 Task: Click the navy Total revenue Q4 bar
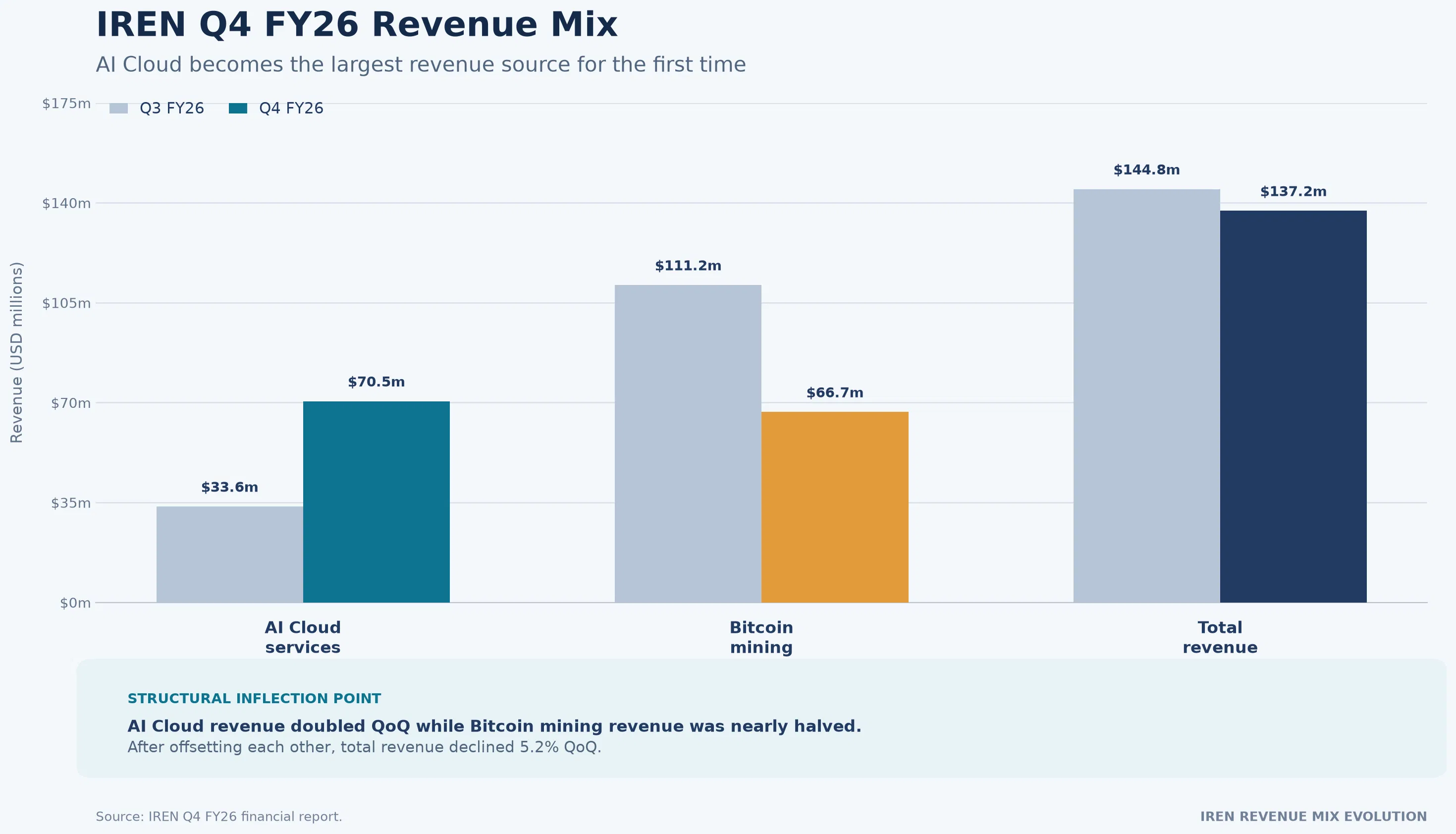1294,407
